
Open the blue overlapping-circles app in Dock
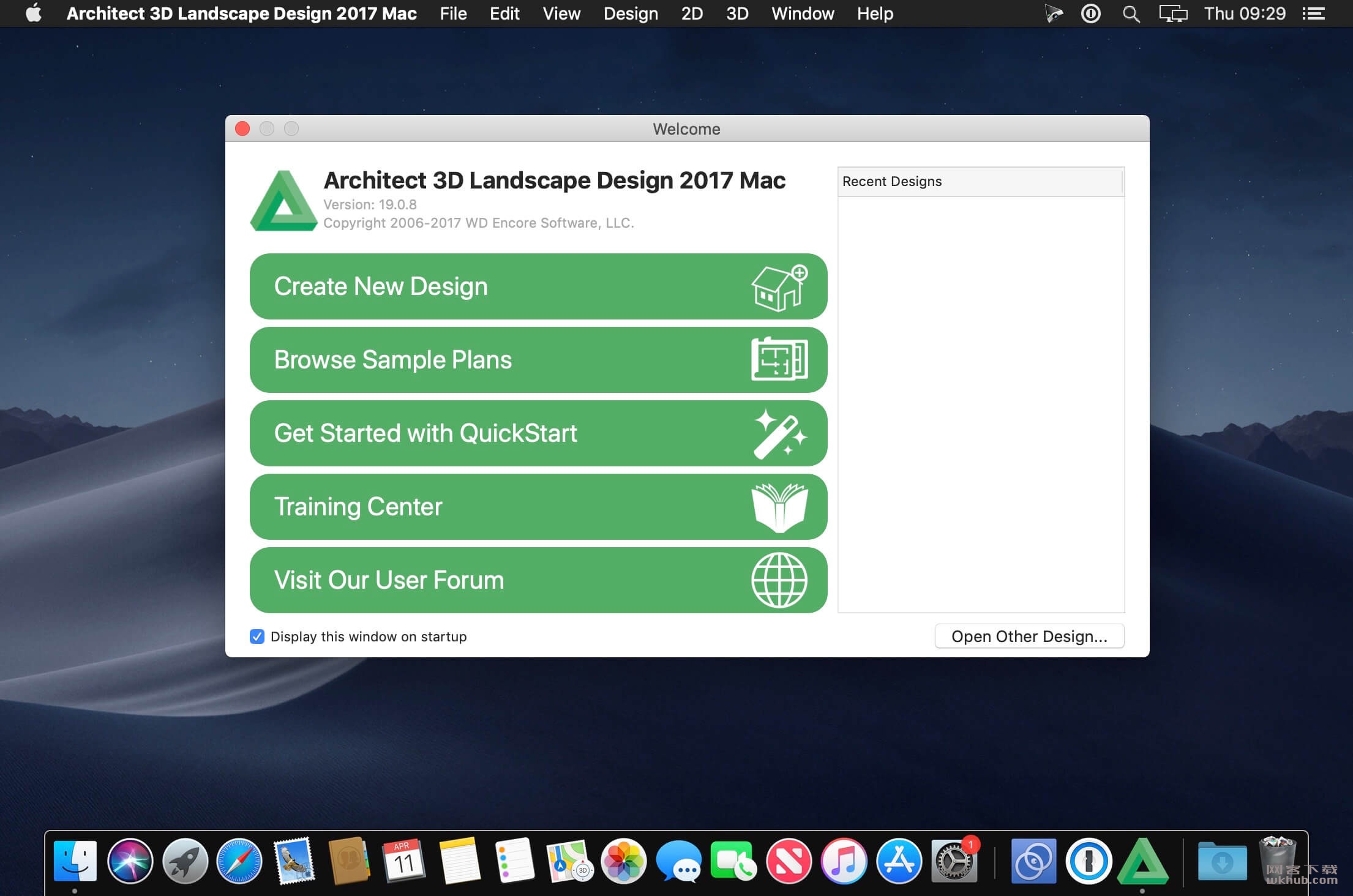pos(1033,861)
